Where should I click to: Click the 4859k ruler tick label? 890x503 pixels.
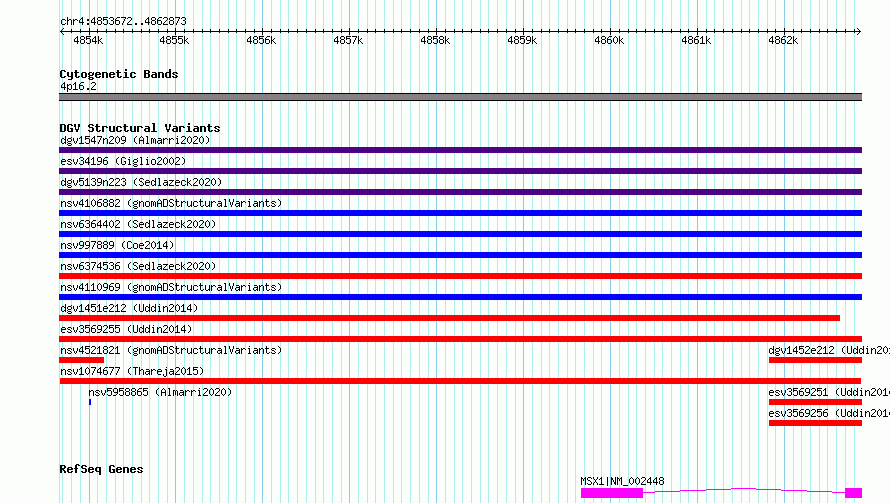point(522,40)
